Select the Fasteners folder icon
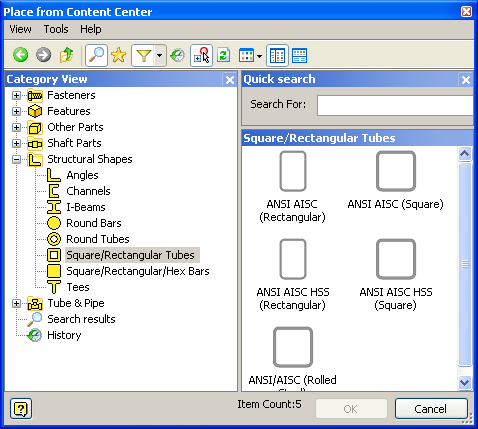Image resolution: width=478 pixels, height=429 pixels. click(35, 95)
